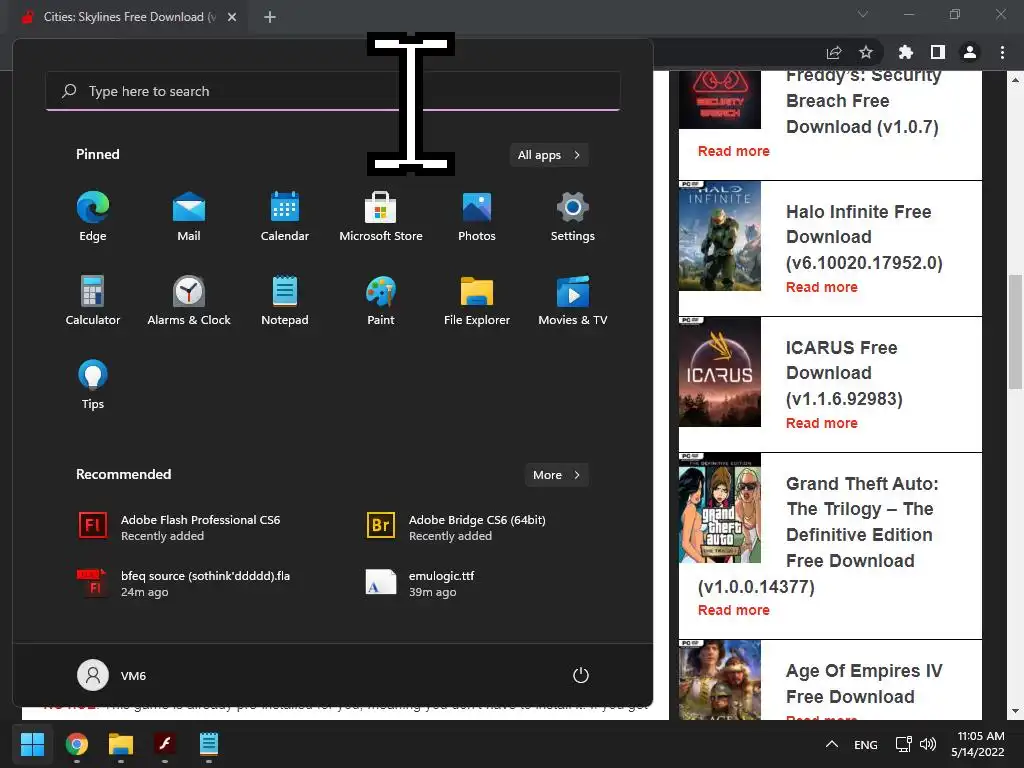Screen dimensions: 1024x768
Task: Click the Age Of Empires IV thumbnail
Action: [x=720, y=680]
